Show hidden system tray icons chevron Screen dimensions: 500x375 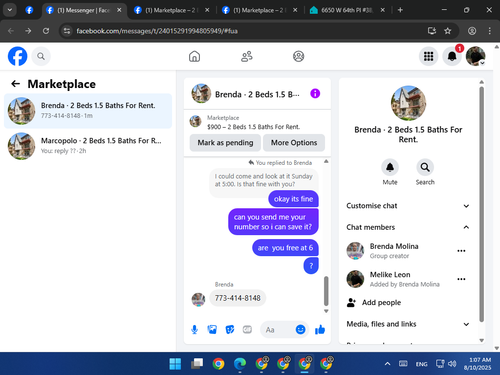[387, 364]
